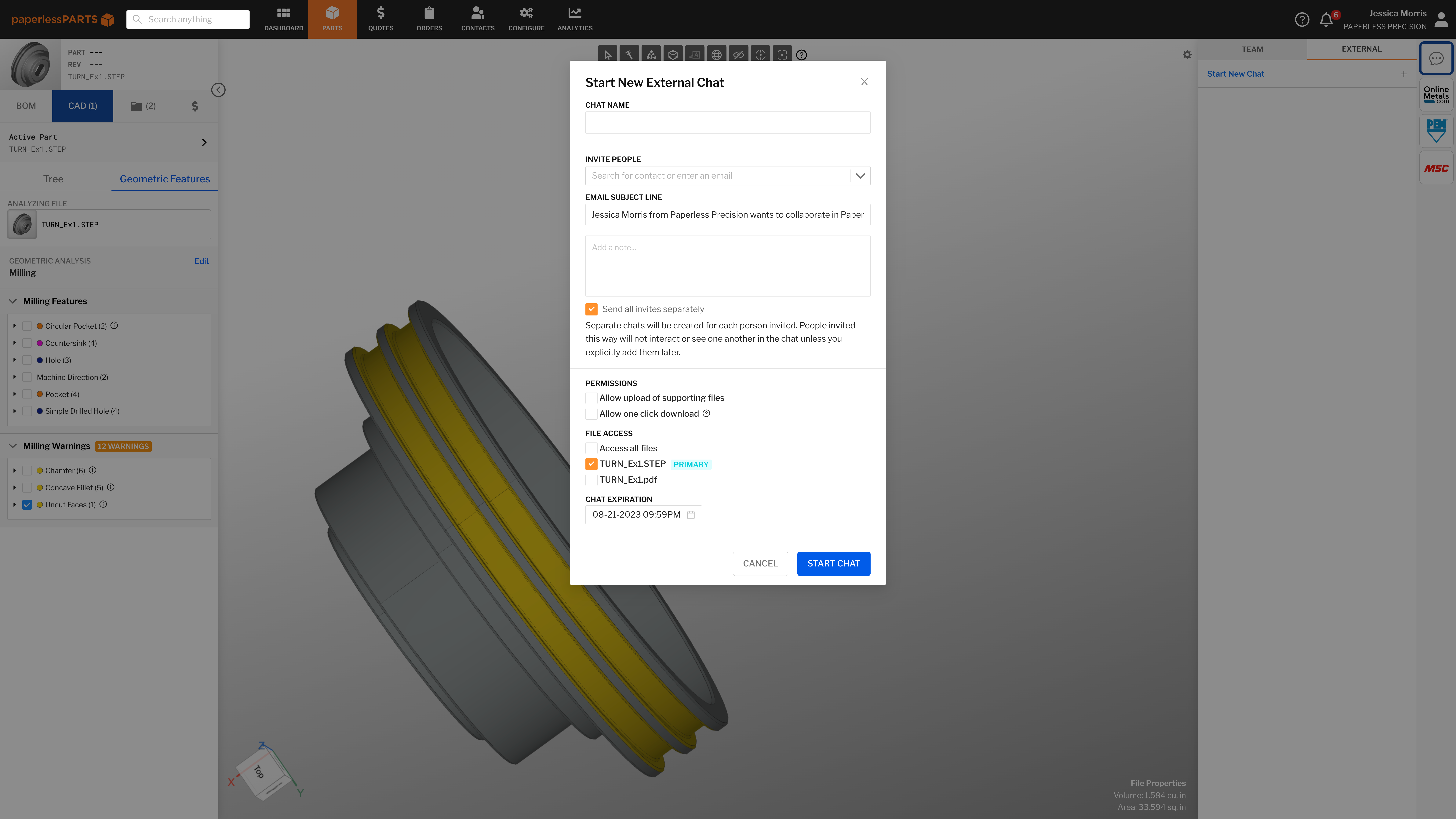
Task: Check Access all files
Action: [591, 448]
